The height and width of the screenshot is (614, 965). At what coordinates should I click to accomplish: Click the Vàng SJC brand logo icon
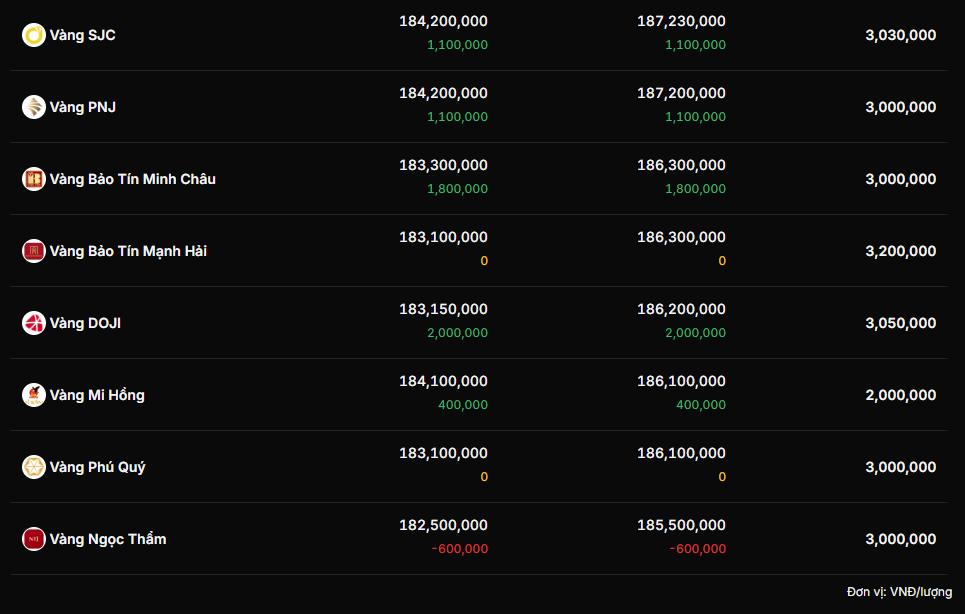pyautogui.click(x=34, y=35)
